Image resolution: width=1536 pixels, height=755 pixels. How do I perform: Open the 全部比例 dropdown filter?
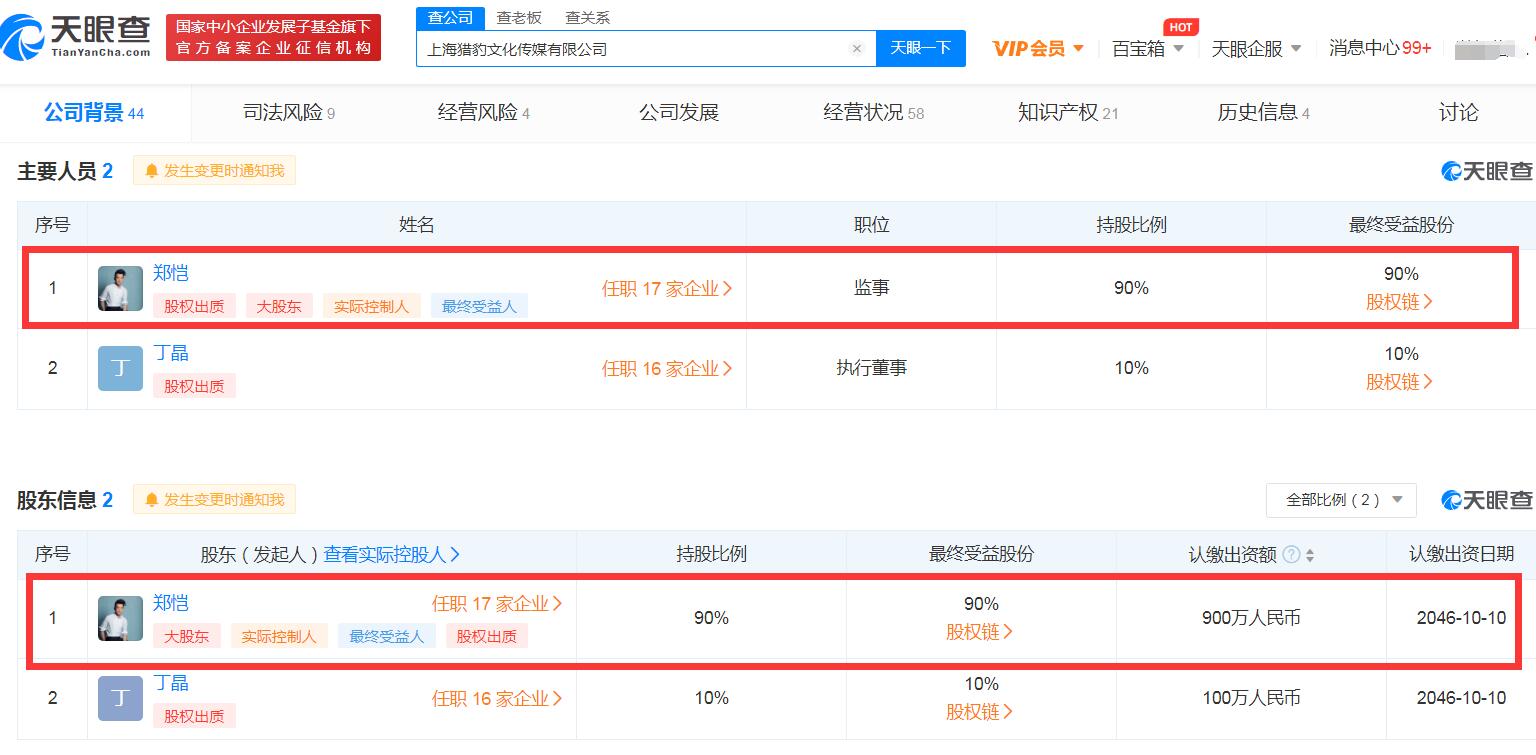(1341, 500)
